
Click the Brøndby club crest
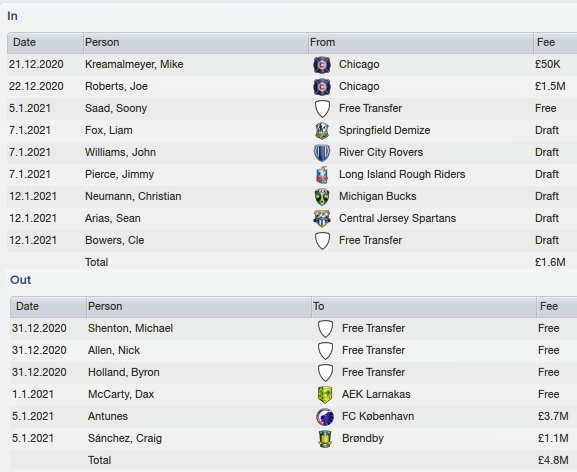(325, 439)
